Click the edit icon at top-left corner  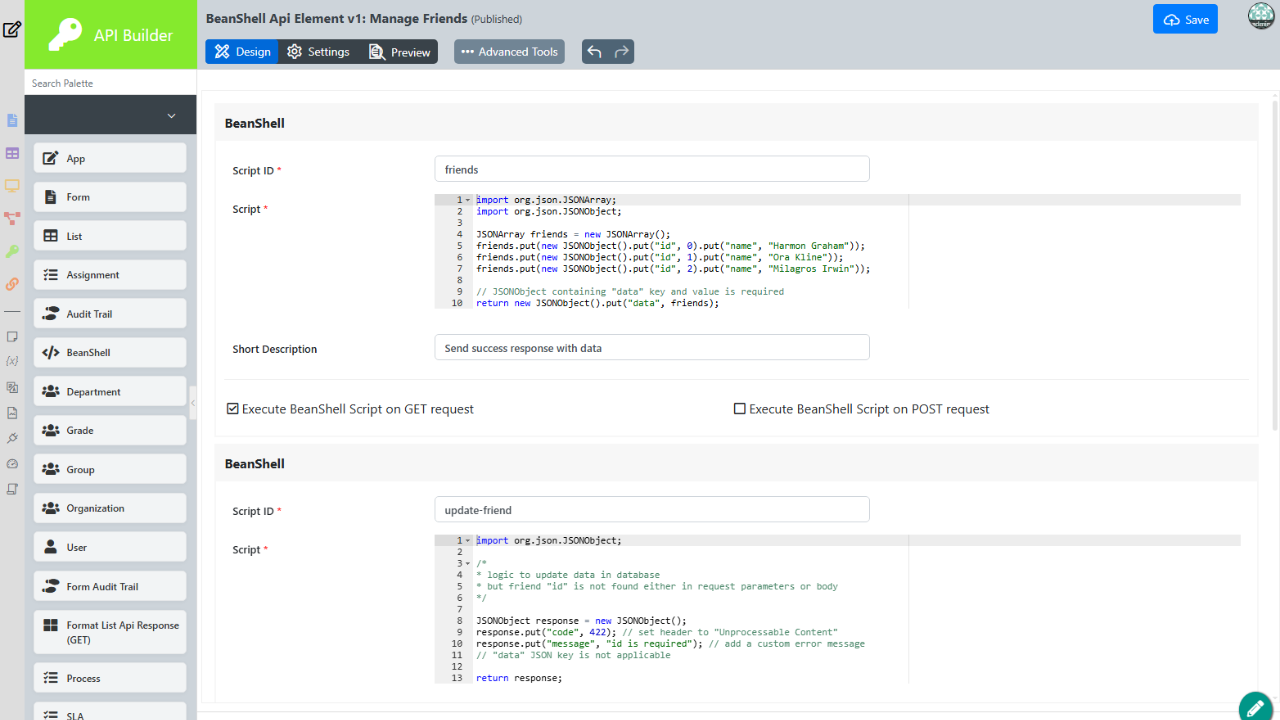pos(12,29)
